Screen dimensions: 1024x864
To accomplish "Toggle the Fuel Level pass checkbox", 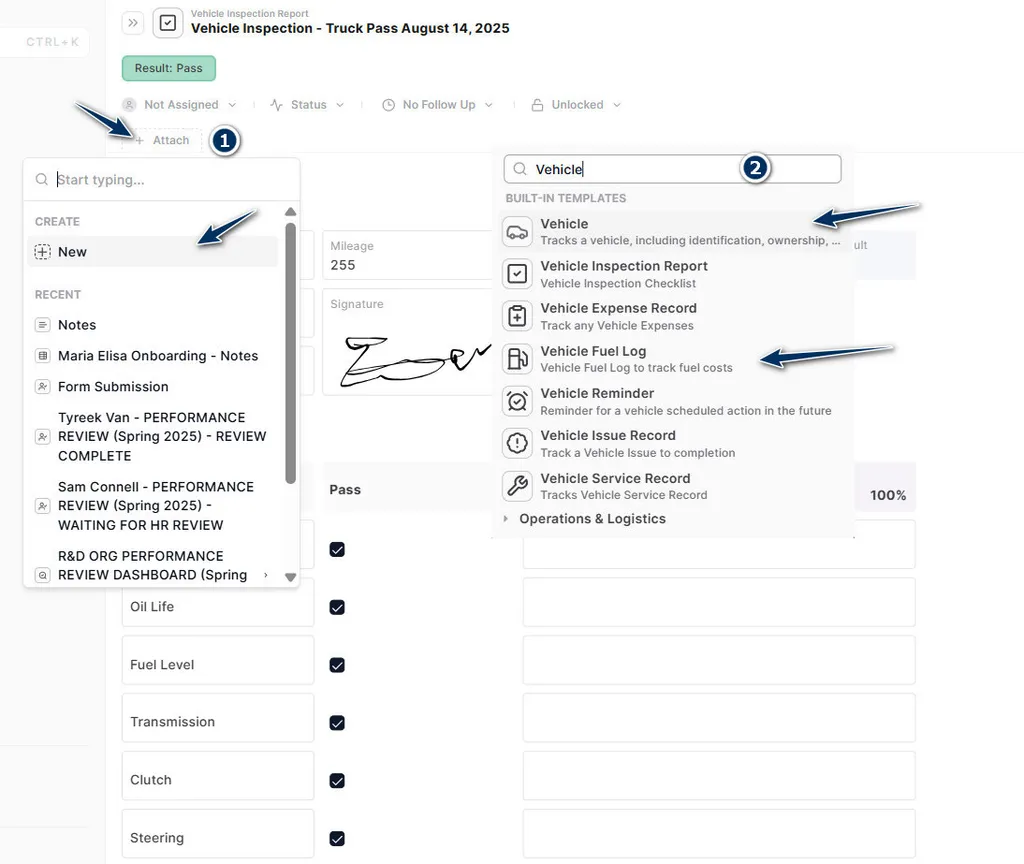I will click(x=337, y=665).
